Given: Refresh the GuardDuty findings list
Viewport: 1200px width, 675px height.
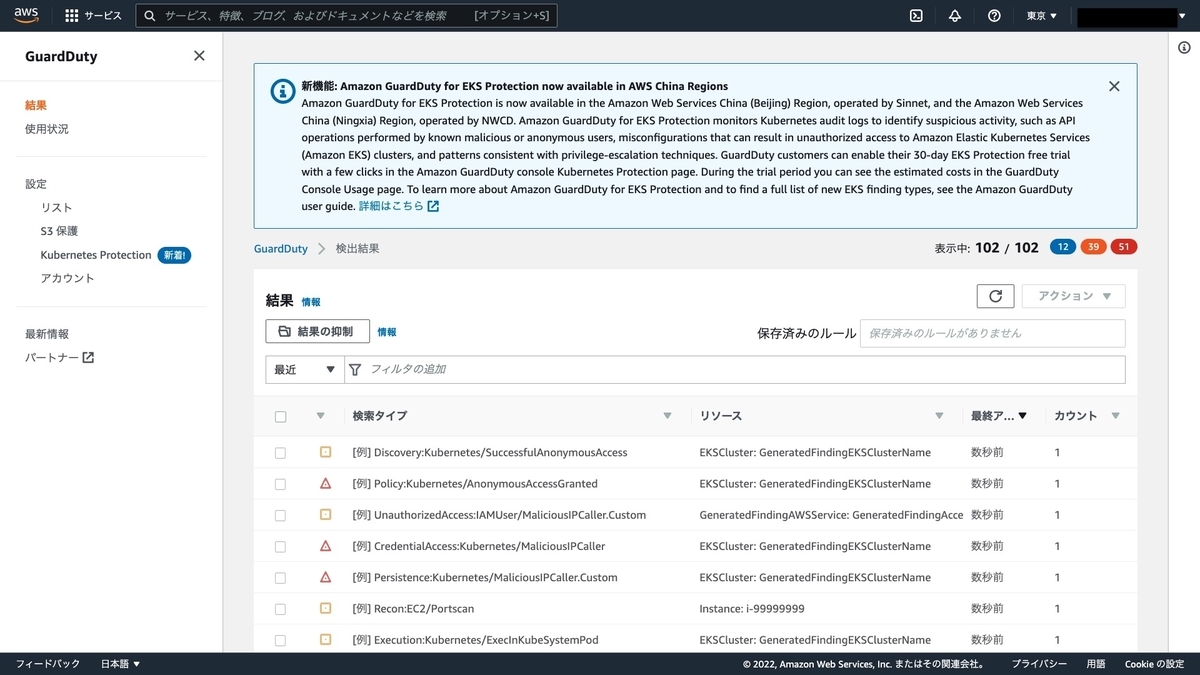Looking at the screenshot, I should pos(995,296).
